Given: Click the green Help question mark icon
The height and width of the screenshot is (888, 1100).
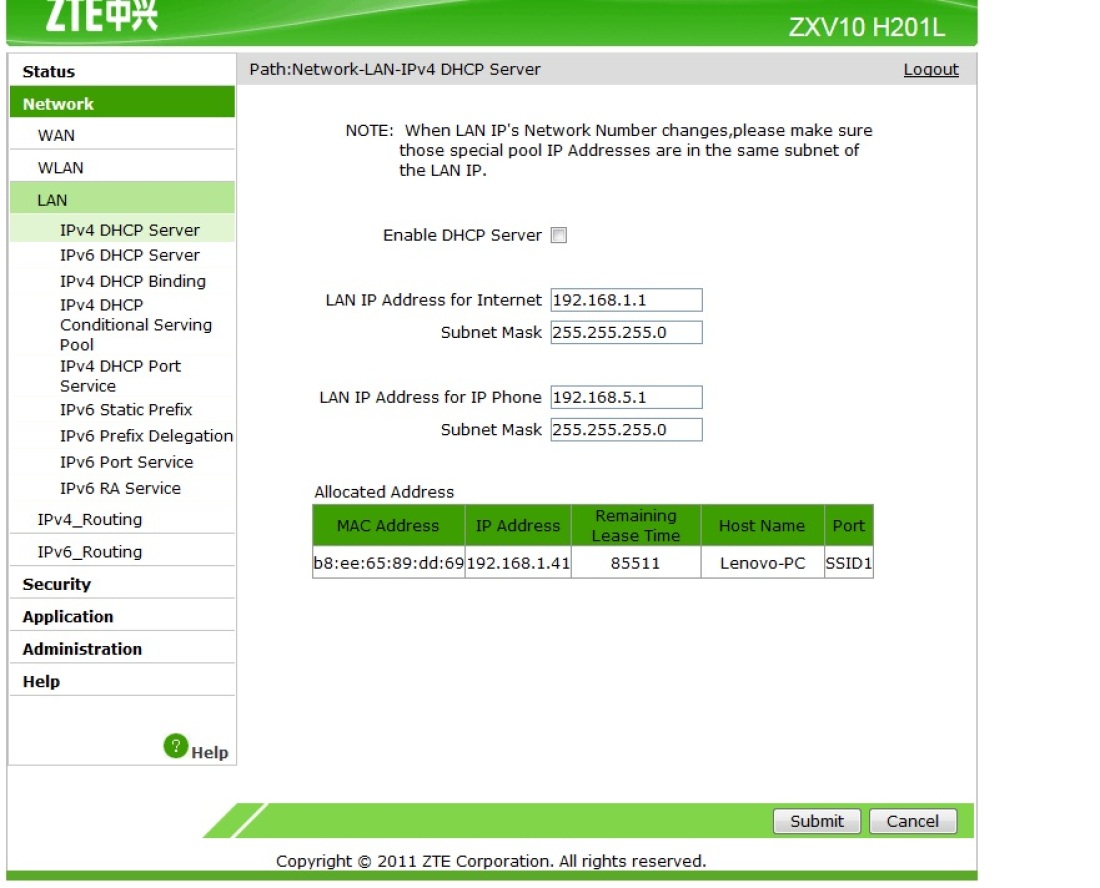Looking at the screenshot, I should pyautogui.click(x=176, y=745).
